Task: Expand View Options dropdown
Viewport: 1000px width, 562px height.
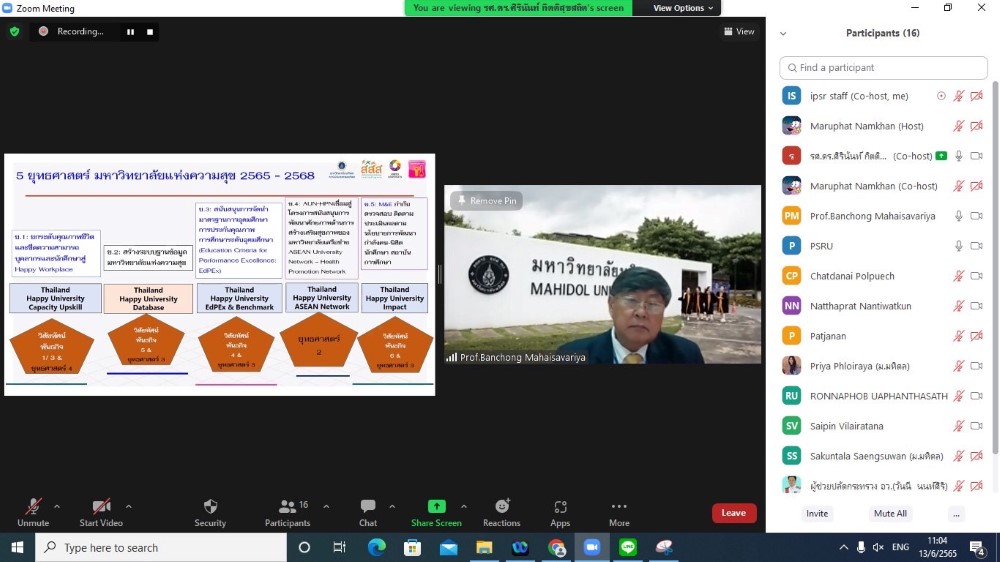Action: click(x=684, y=8)
